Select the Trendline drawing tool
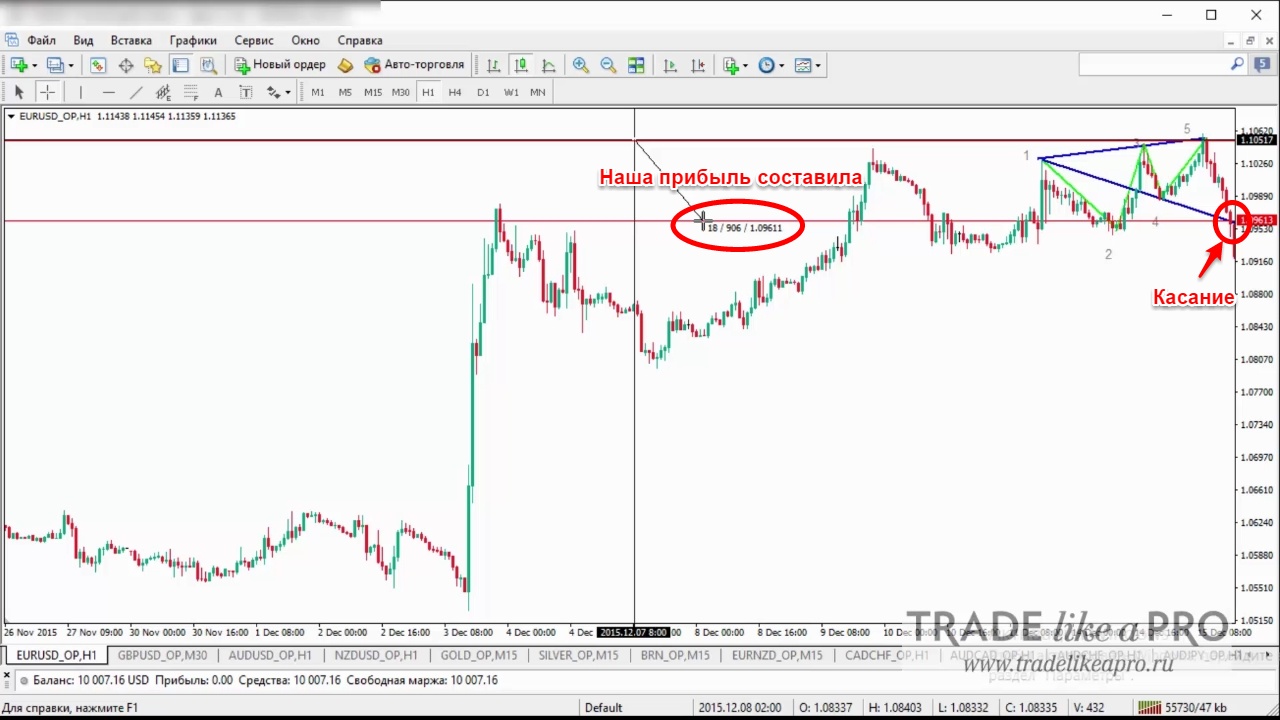Viewport: 1280px width, 720px height. pos(136,92)
